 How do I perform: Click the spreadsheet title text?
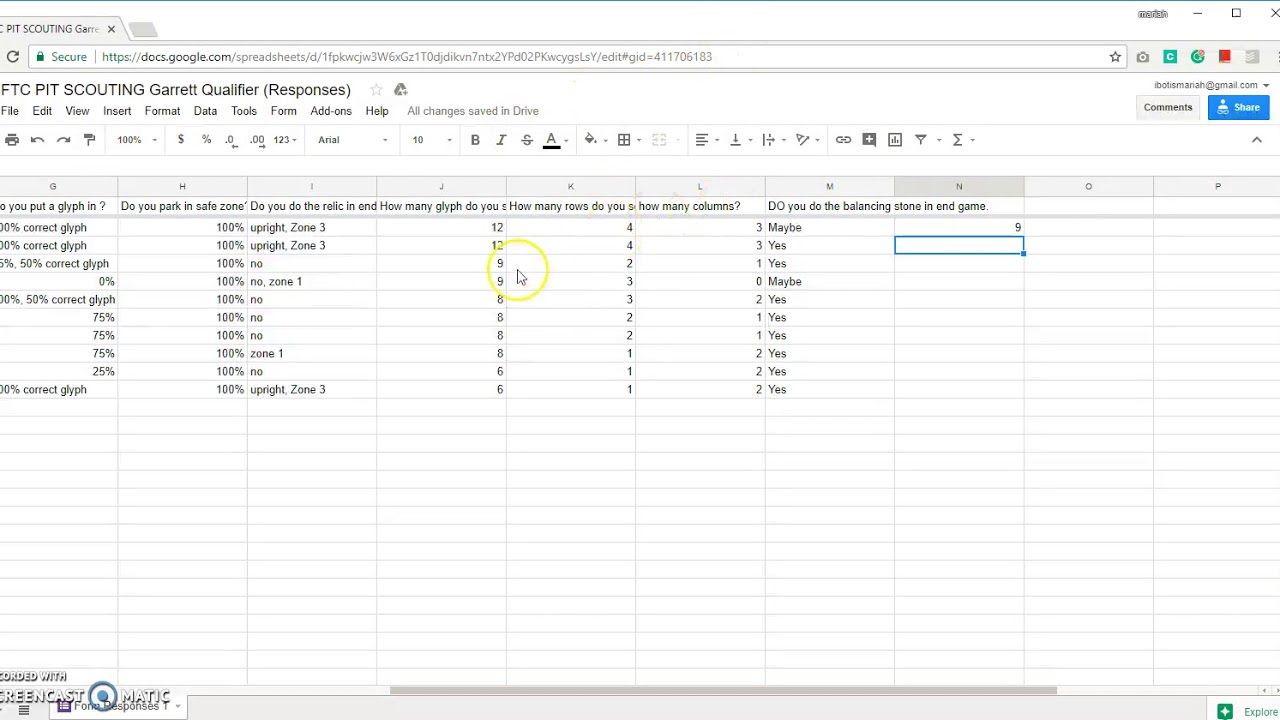176,90
